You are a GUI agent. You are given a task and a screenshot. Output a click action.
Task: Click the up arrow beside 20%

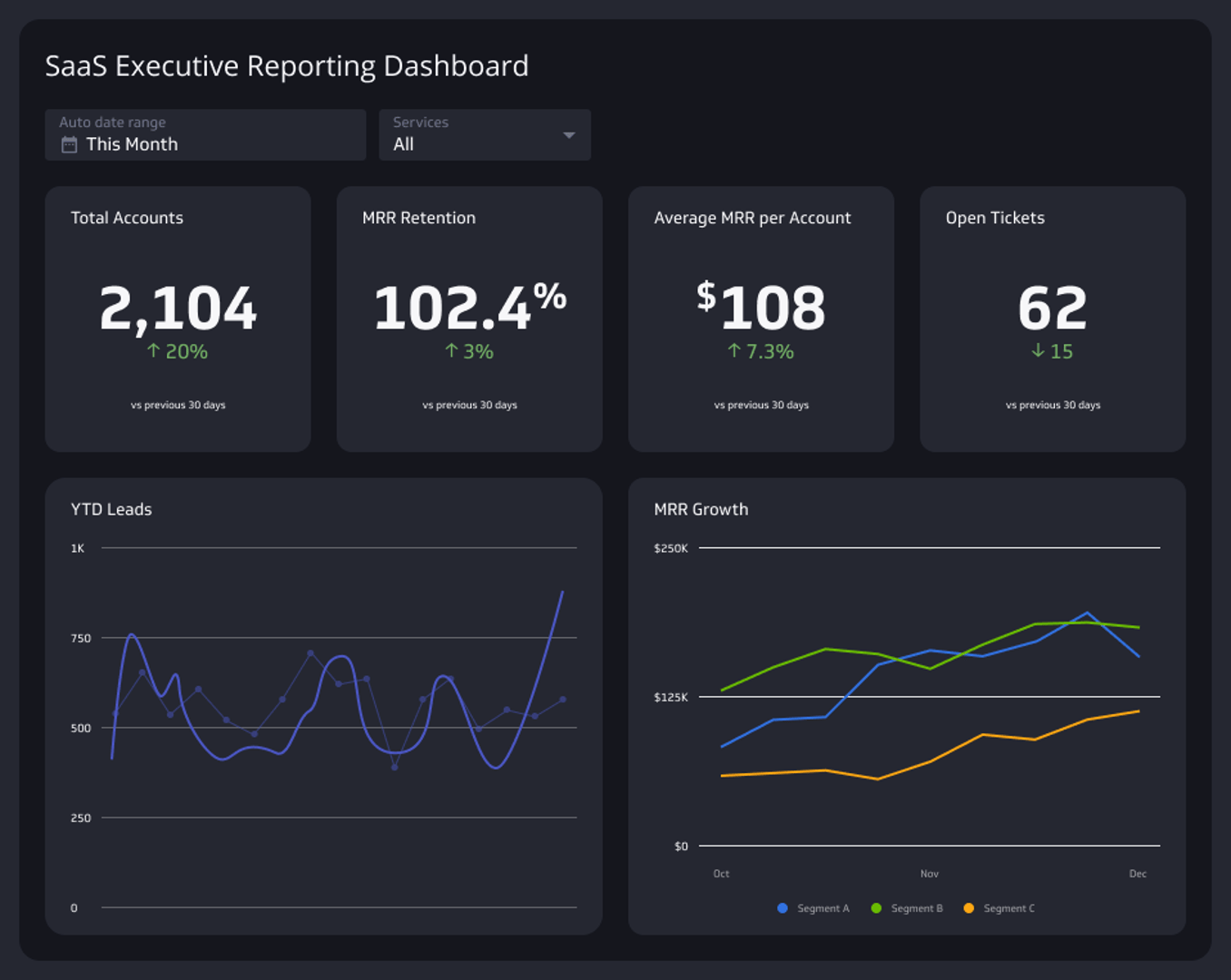click(153, 351)
